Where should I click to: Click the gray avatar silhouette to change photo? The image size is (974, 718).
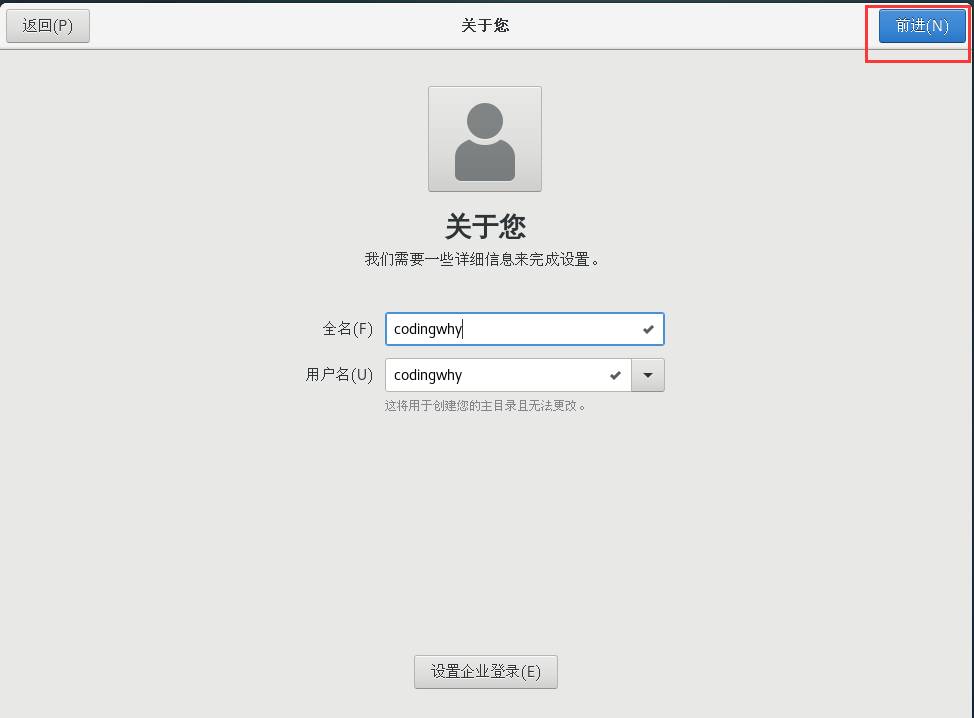tap(485, 138)
